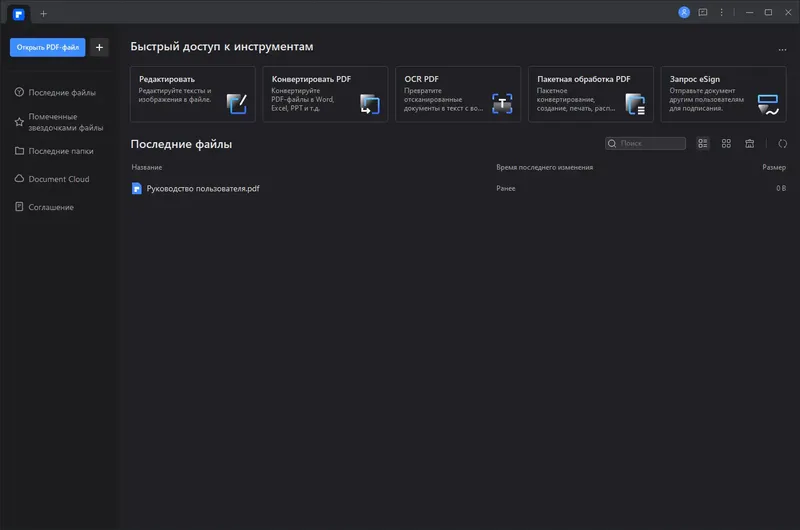Sort by Размер column header
The width and height of the screenshot is (800, 530).
pos(774,167)
